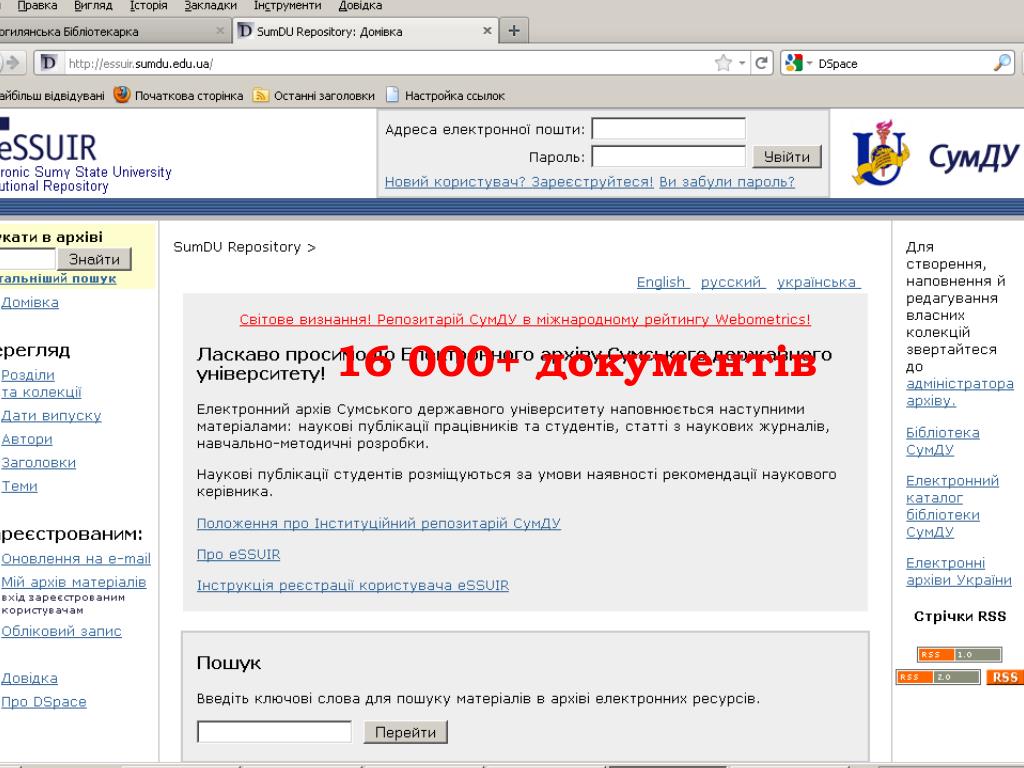Click the Перейти button
The width and height of the screenshot is (1024, 768).
click(406, 732)
